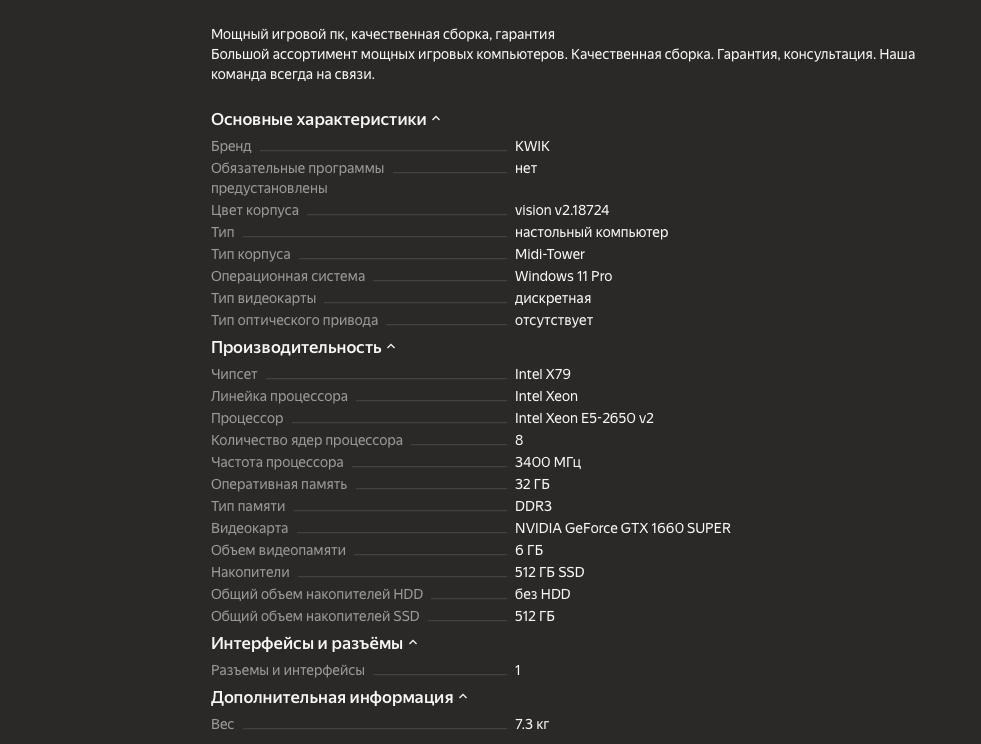Click the Видеокарта label
This screenshot has width=981, height=744.
249,528
